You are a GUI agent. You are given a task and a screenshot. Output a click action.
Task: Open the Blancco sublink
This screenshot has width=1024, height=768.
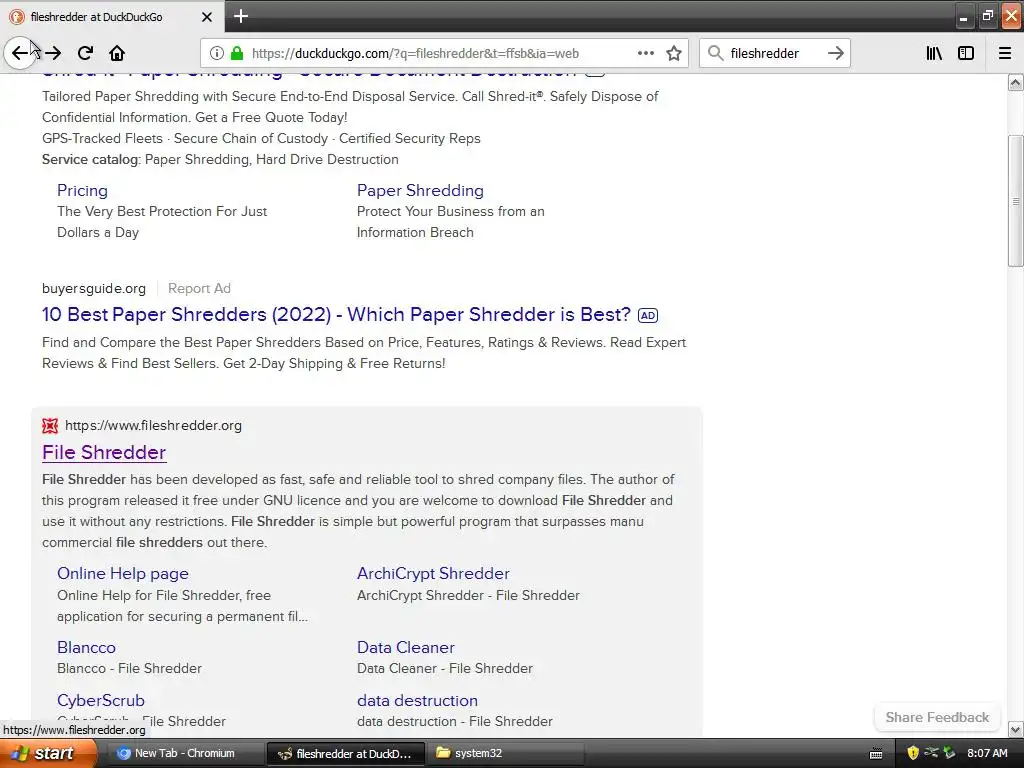tap(86, 648)
